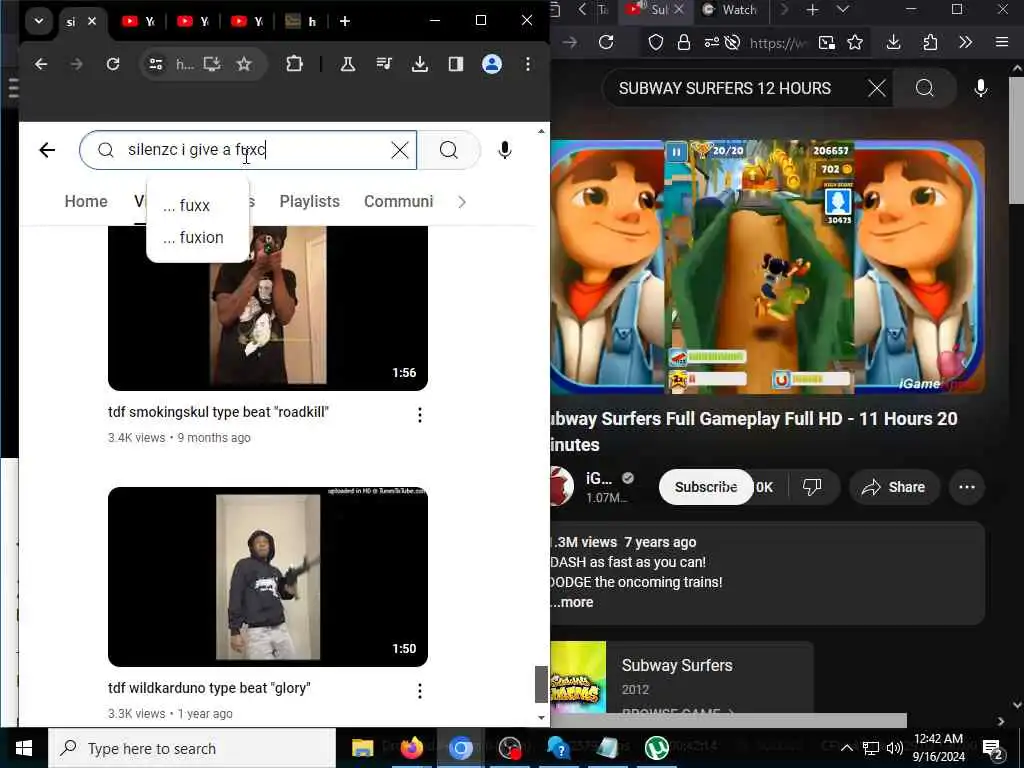Open Firefox hamburger menu

1002,42
